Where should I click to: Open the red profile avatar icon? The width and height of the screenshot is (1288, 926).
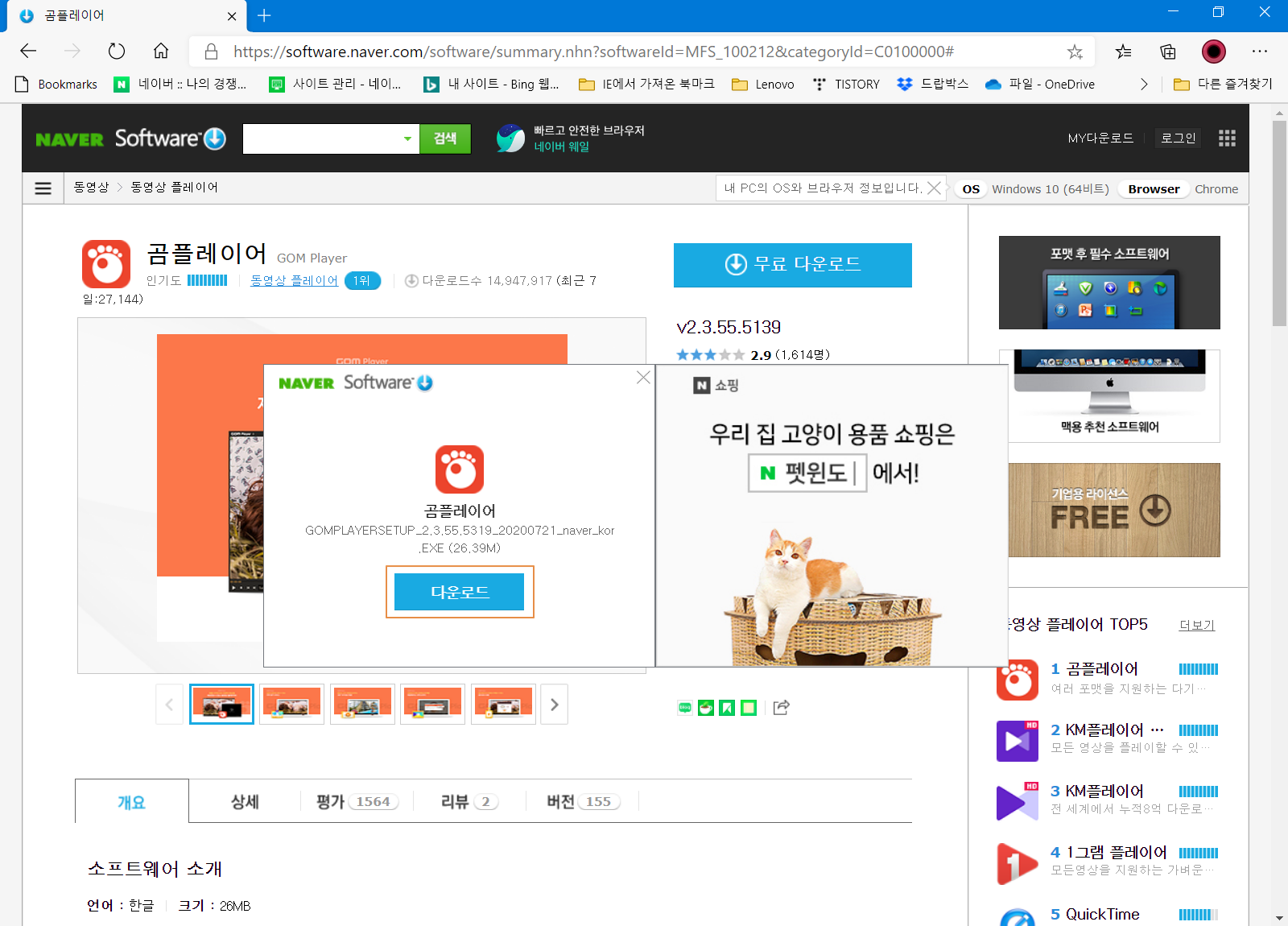pyautogui.click(x=1214, y=52)
